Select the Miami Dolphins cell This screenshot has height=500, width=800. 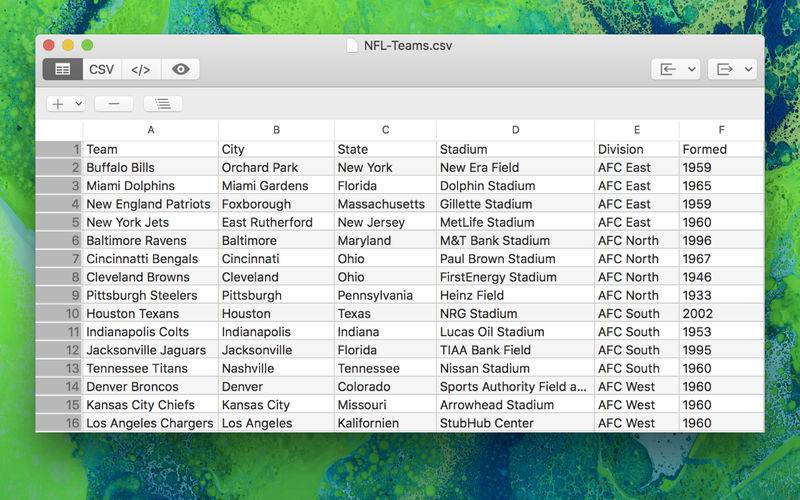click(151, 186)
